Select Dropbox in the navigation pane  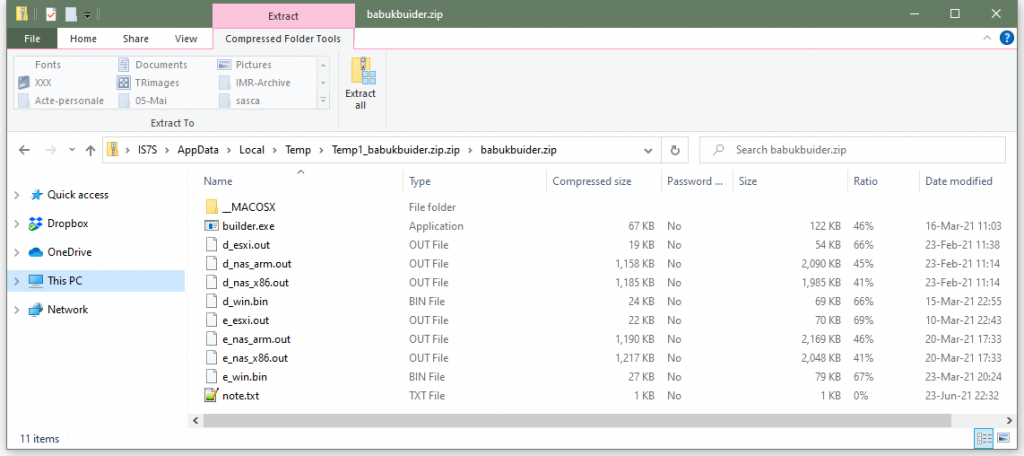click(68, 224)
